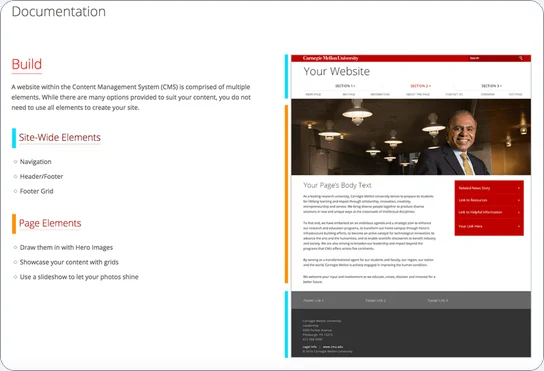Select News Page in mockup sub-navigation
The image size is (544, 371).
313,94
